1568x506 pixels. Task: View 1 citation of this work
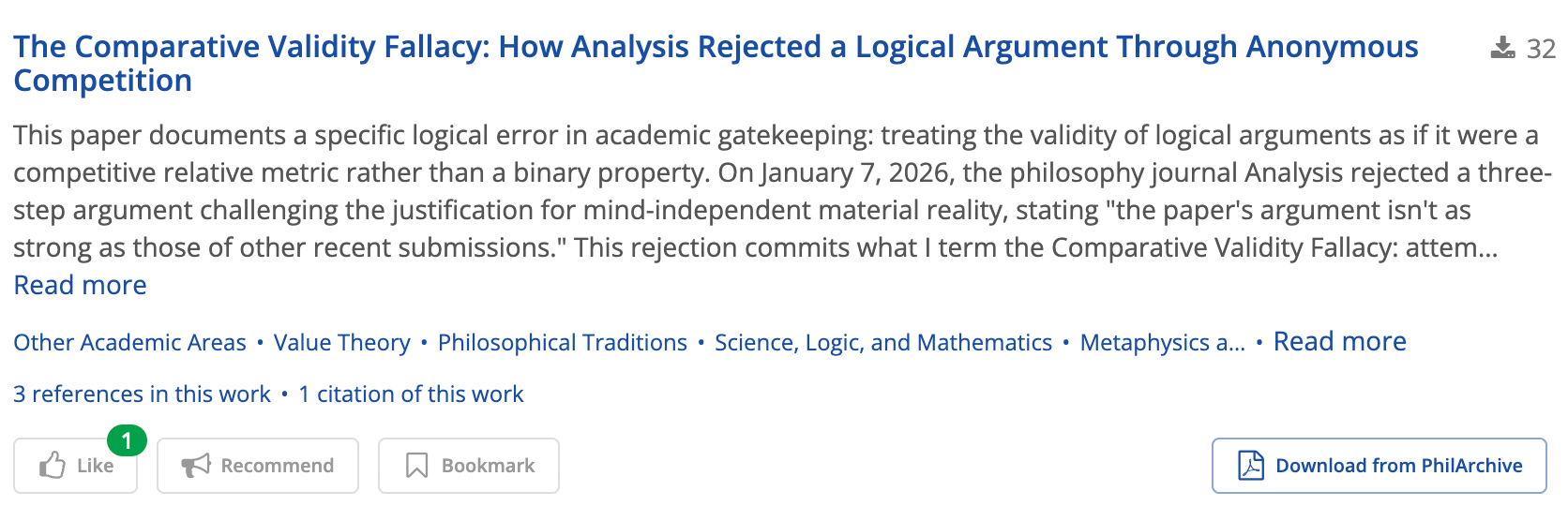tap(411, 394)
